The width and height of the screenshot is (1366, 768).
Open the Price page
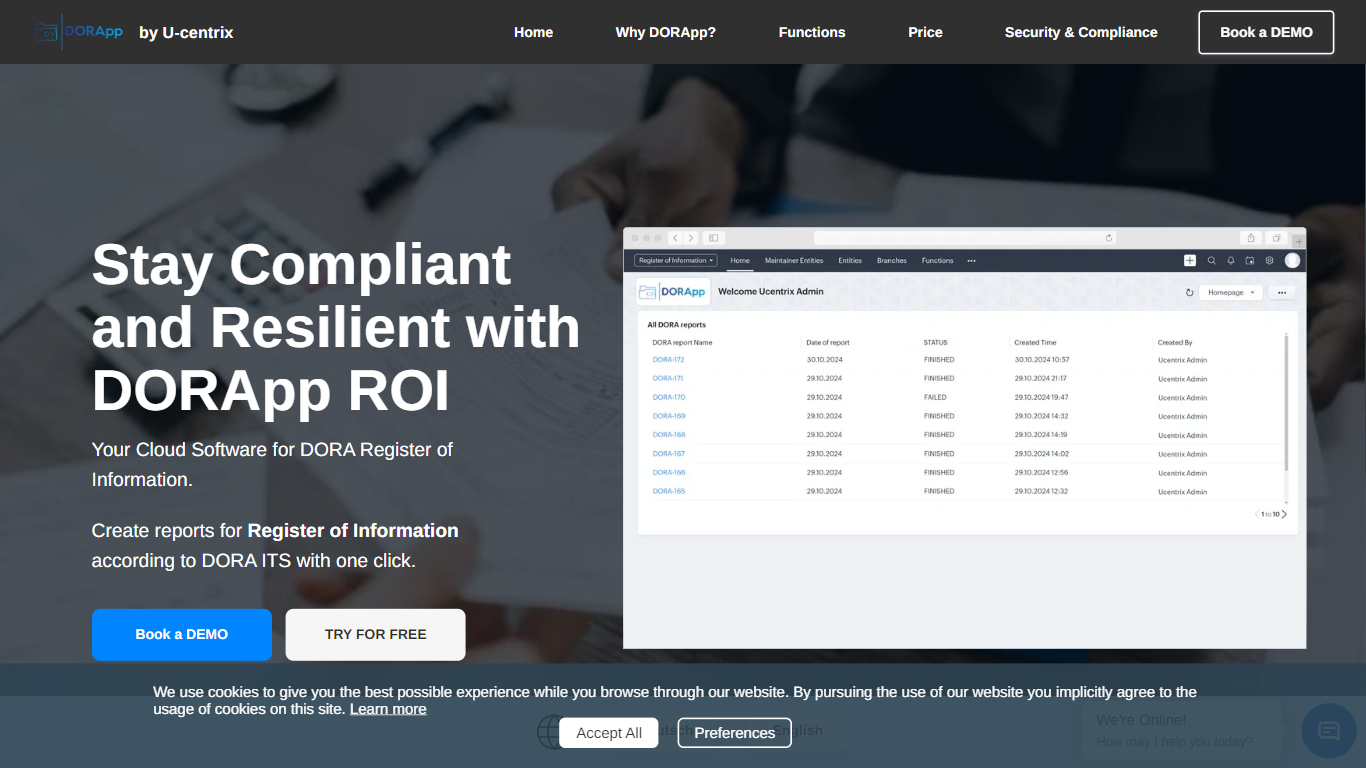click(925, 32)
